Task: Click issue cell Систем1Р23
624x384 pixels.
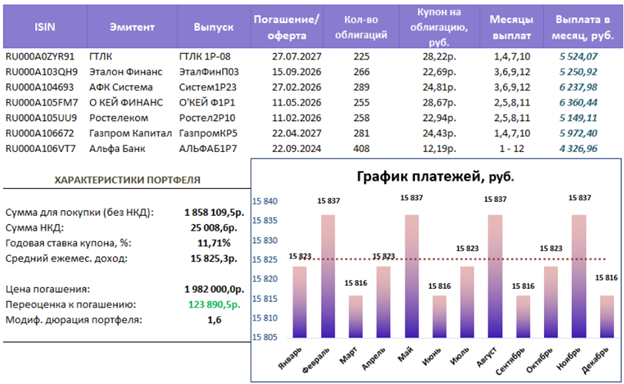Action: [208, 87]
